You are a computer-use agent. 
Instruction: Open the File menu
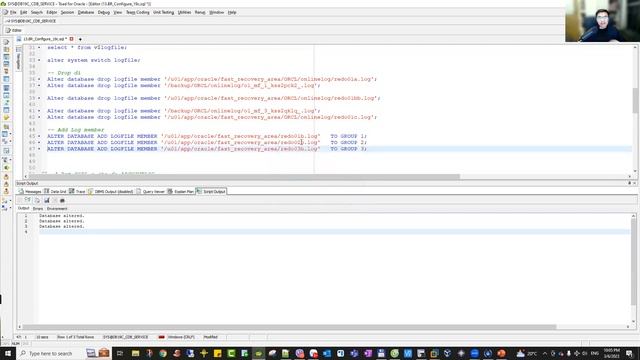point(13,13)
